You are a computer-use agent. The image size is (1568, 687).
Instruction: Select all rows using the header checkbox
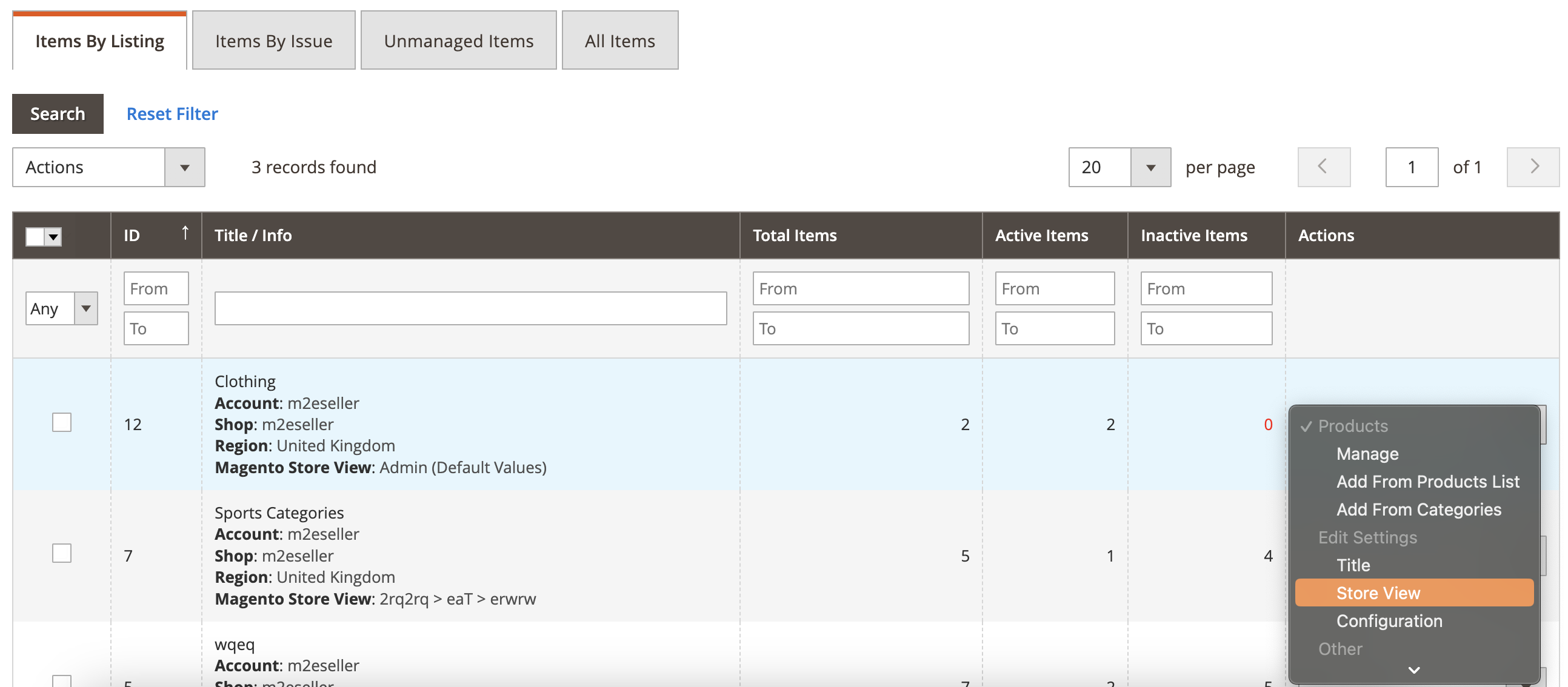(35, 236)
